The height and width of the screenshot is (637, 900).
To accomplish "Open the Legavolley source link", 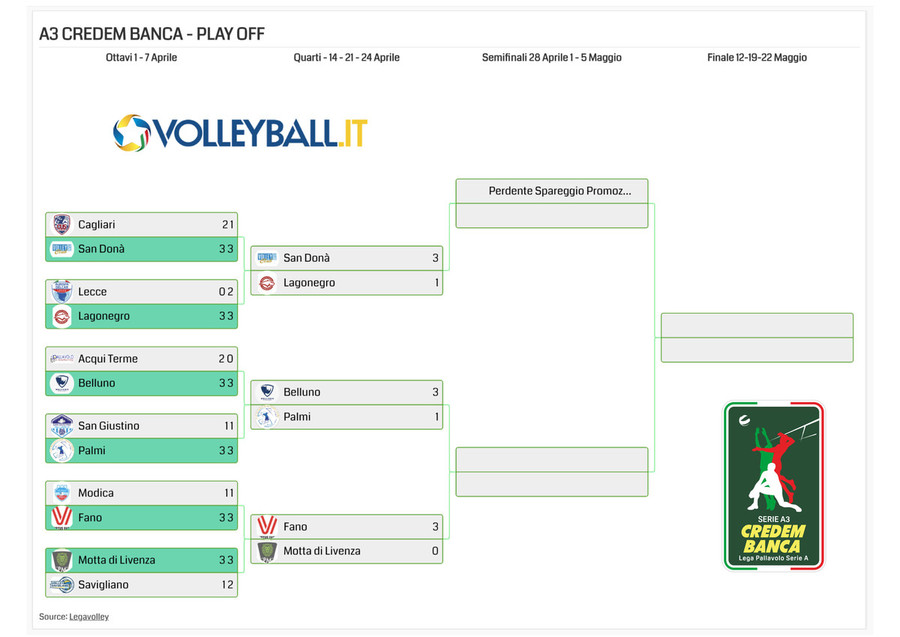I will [89, 616].
